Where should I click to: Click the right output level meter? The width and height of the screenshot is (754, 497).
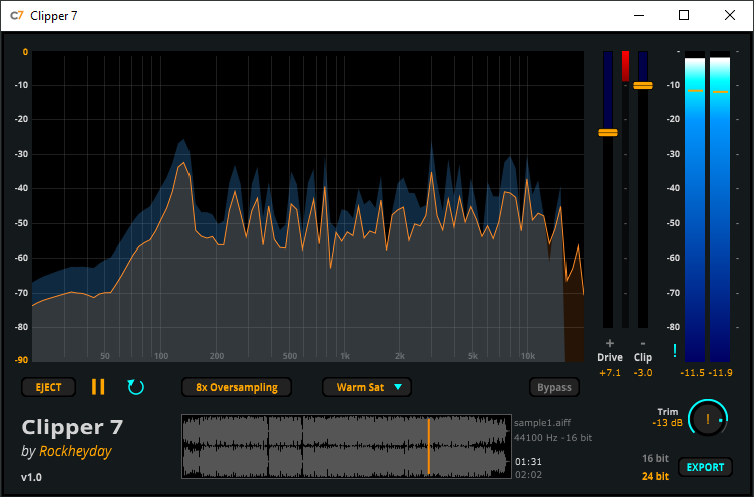tap(720, 207)
